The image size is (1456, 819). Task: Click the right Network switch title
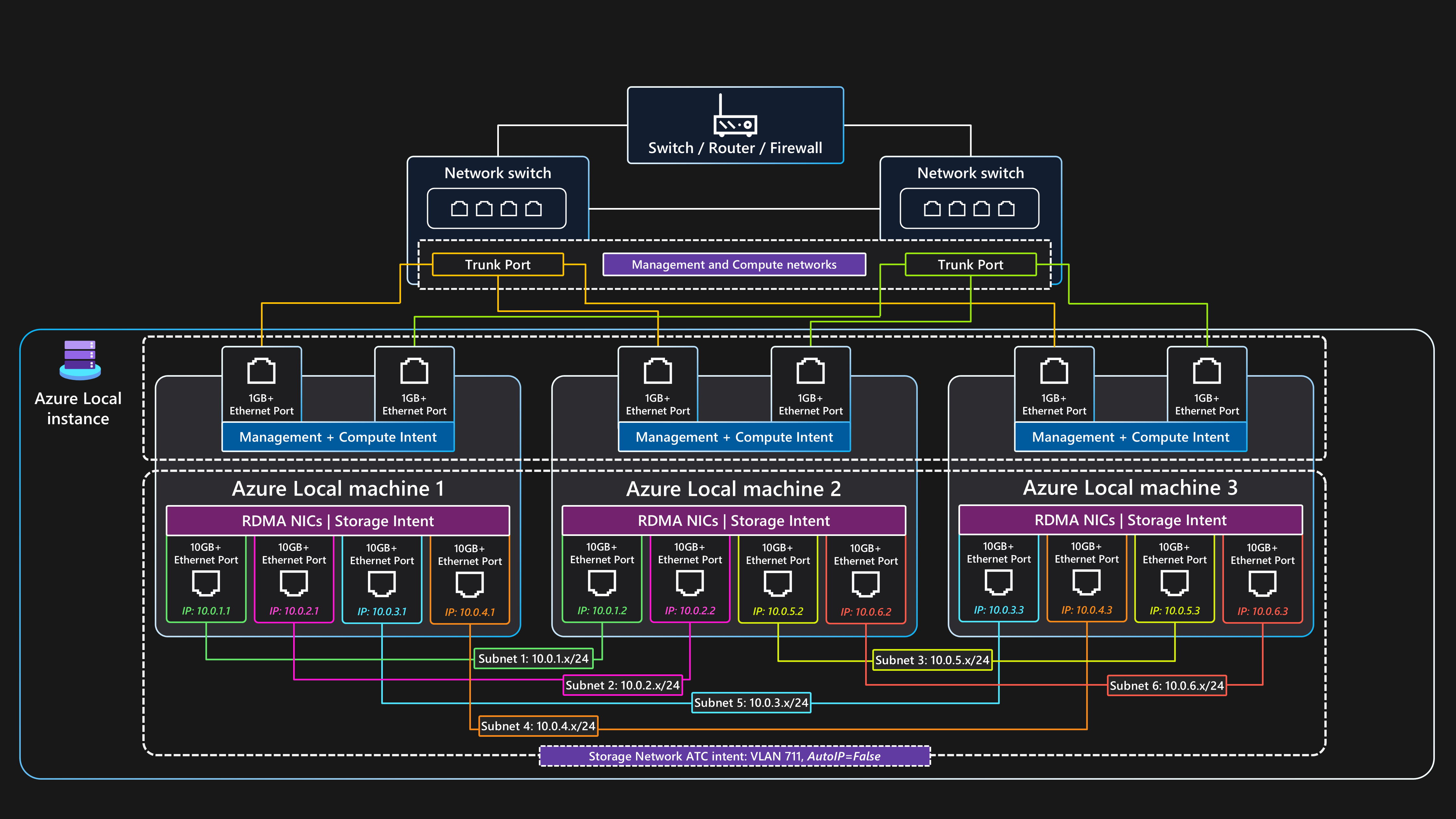coord(970,173)
